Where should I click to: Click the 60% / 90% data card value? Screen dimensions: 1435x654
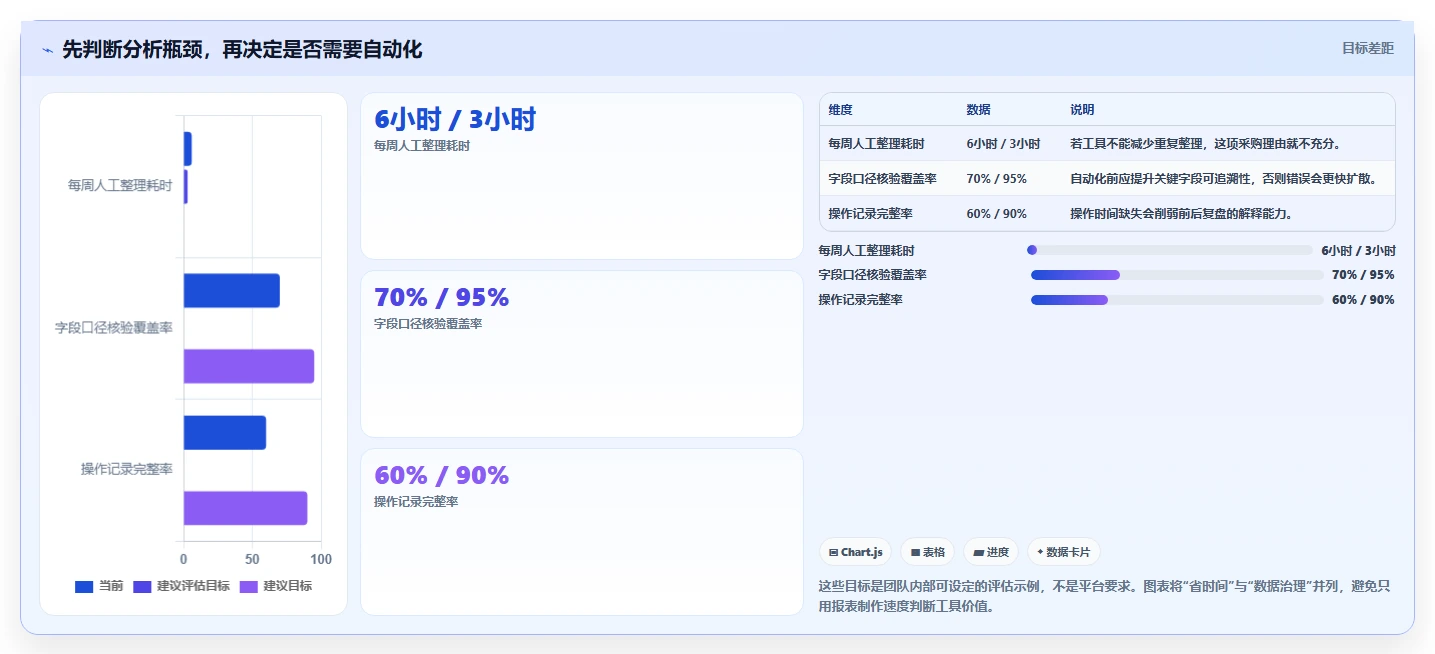tap(442, 475)
